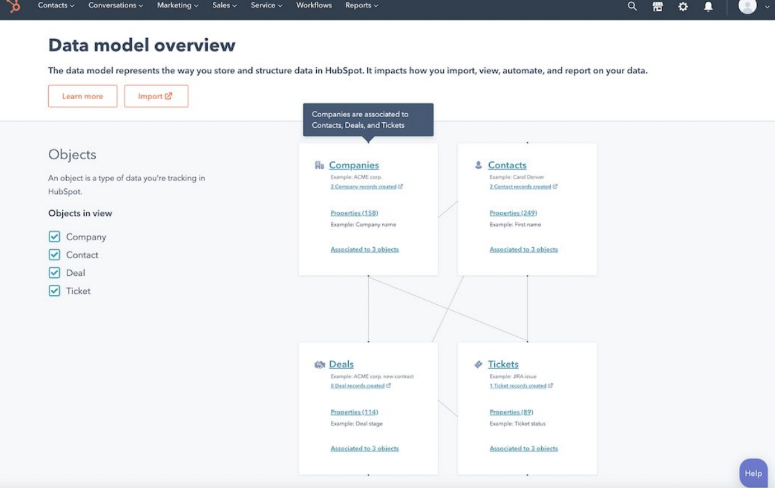775x488 pixels.
Task: Click the Tickets icon
Action: [x=478, y=364]
